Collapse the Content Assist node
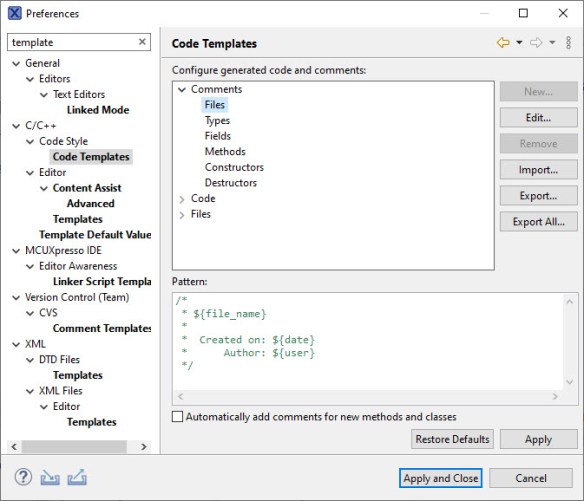 click(44, 188)
